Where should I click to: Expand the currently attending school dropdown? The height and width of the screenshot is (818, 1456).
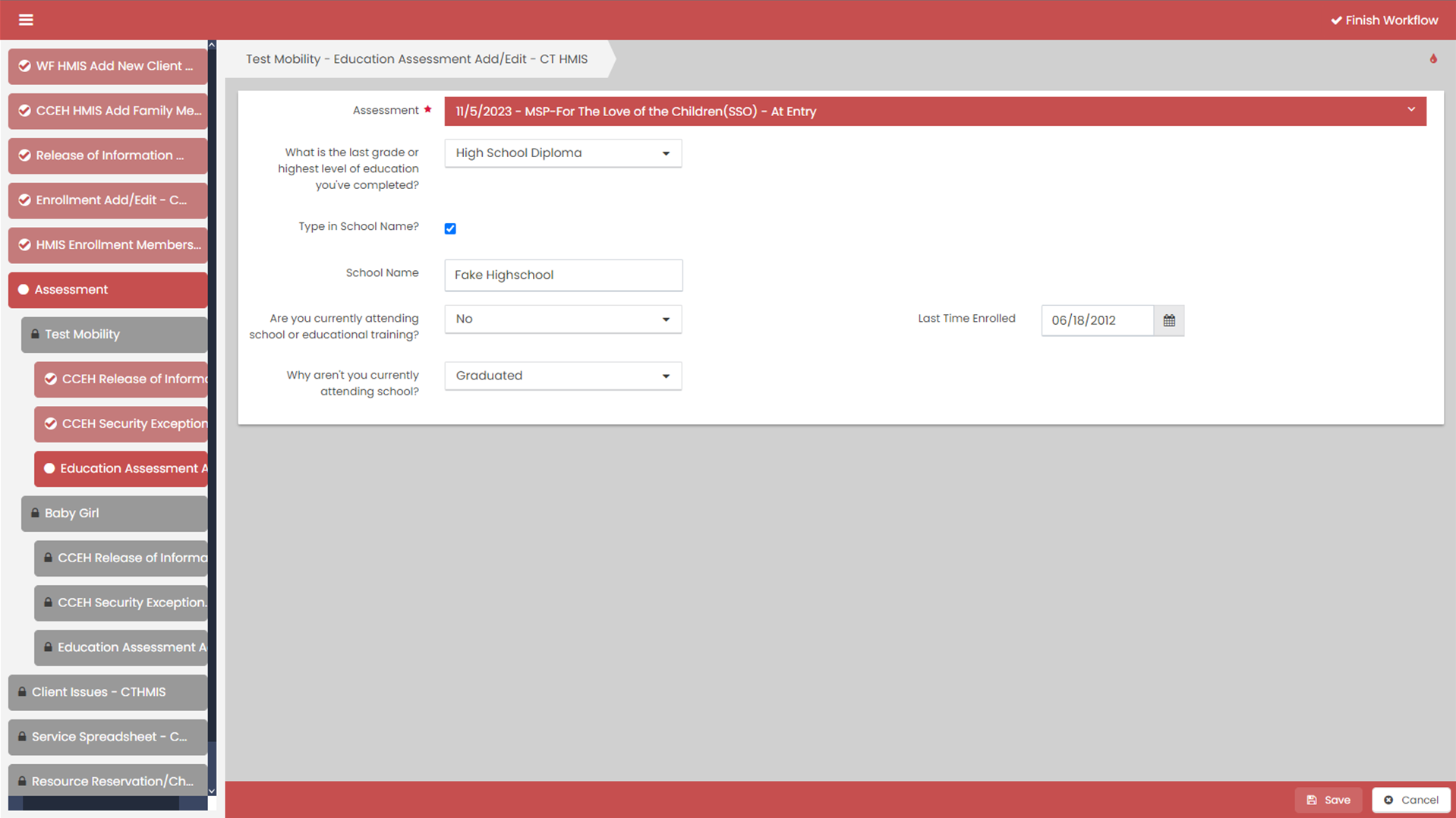click(x=563, y=319)
